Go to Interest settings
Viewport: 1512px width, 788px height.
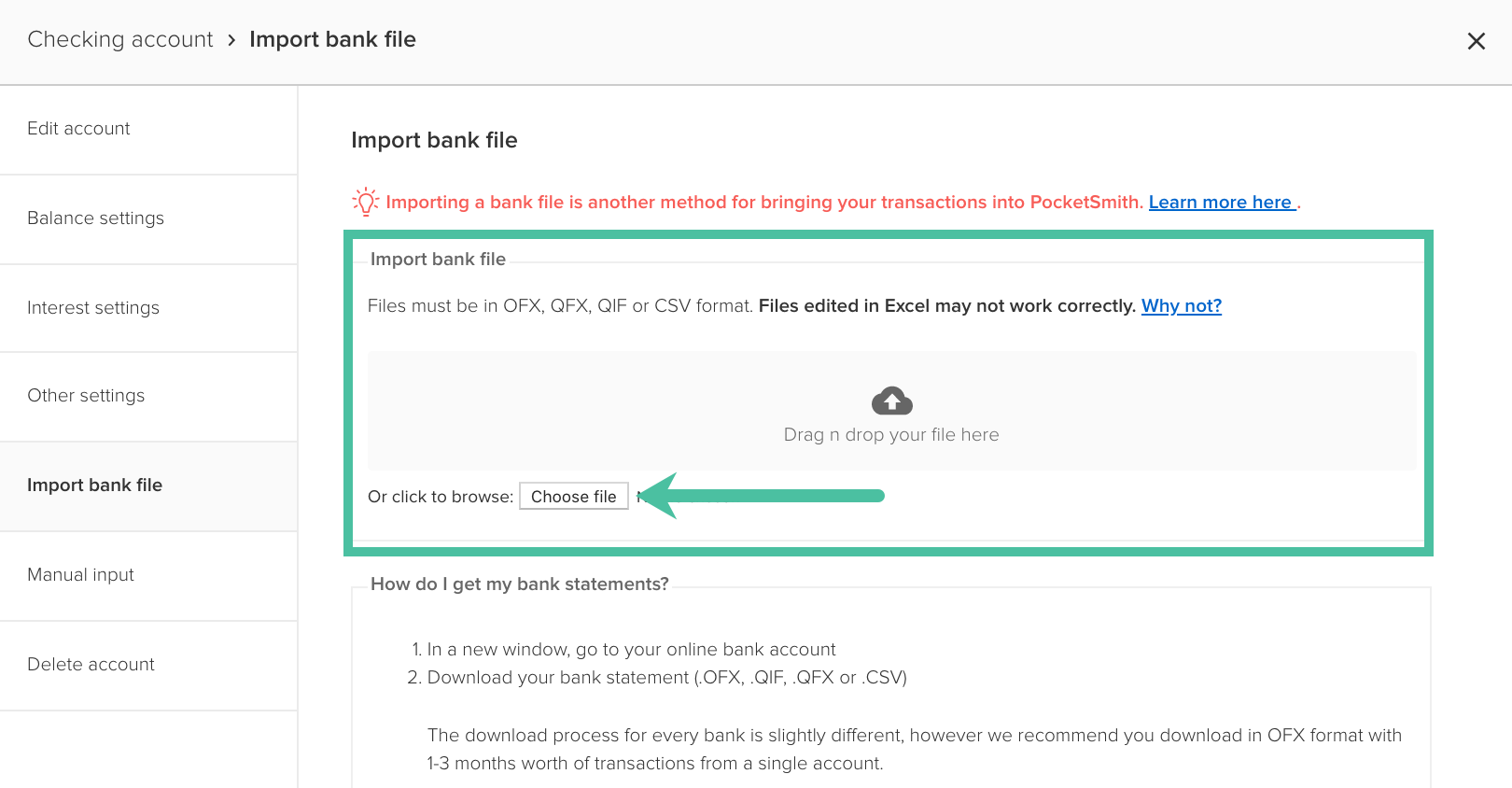(x=148, y=308)
